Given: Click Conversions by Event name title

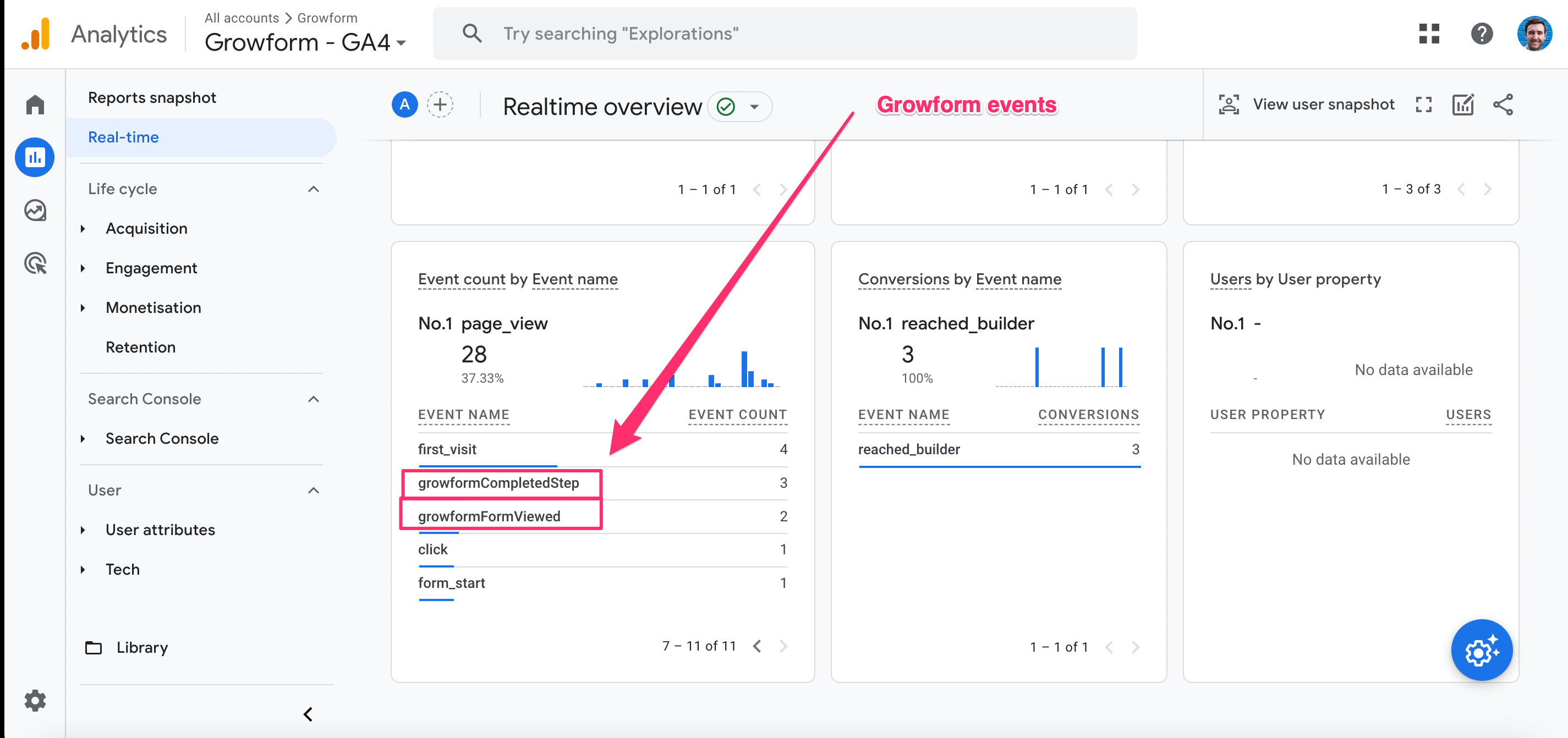Looking at the screenshot, I should [x=960, y=279].
